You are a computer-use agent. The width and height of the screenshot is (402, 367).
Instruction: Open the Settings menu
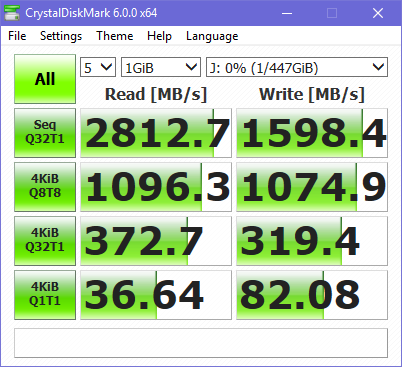click(61, 36)
